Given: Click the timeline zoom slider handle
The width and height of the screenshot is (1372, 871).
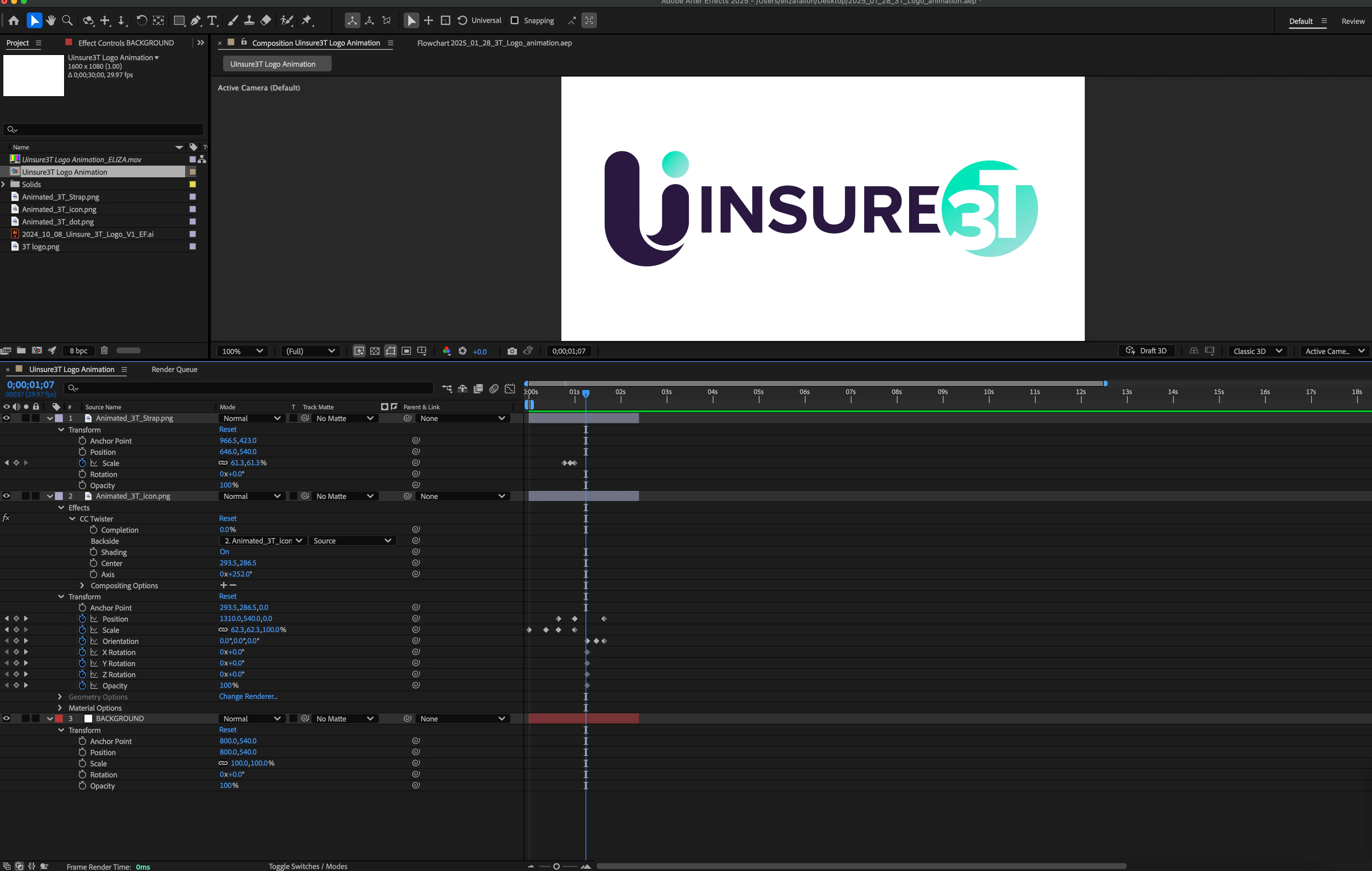Looking at the screenshot, I should (556, 866).
